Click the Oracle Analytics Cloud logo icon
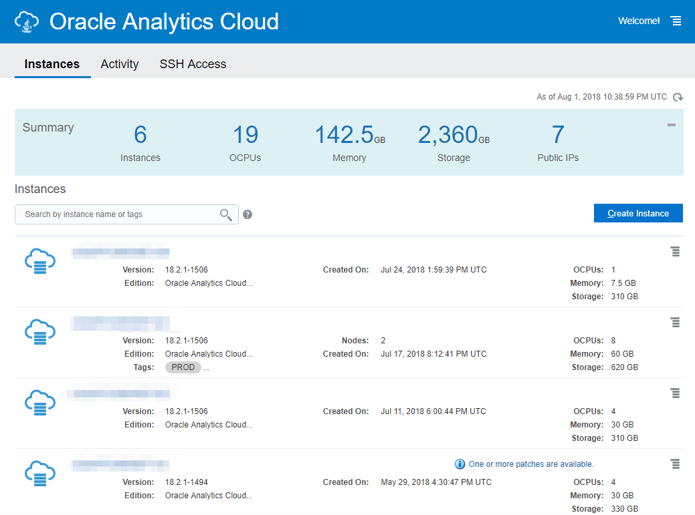 tap(27, 22)
